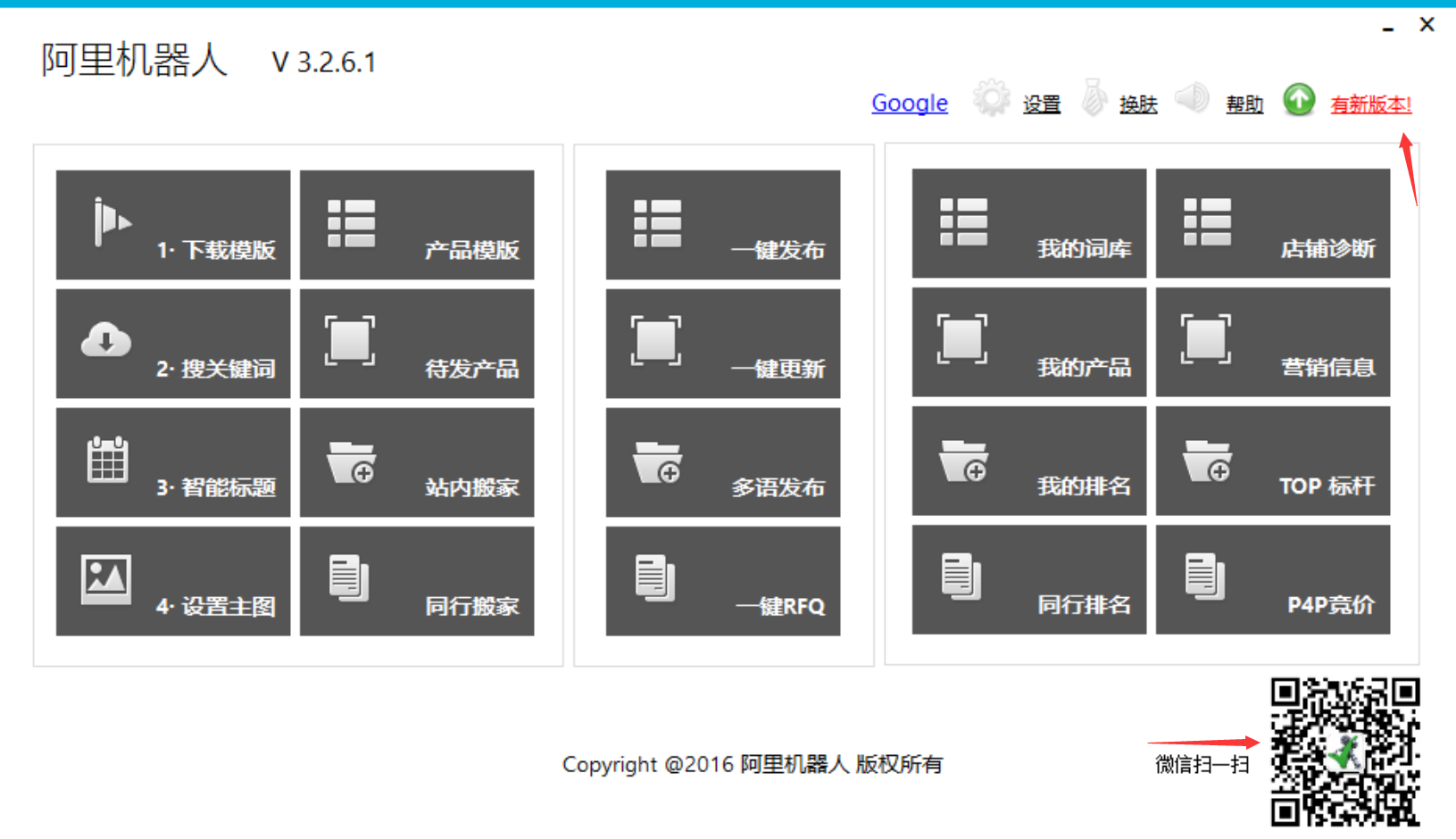Click the frame icon on 我的产品
Screen dimensions: 1456x839
962,338
